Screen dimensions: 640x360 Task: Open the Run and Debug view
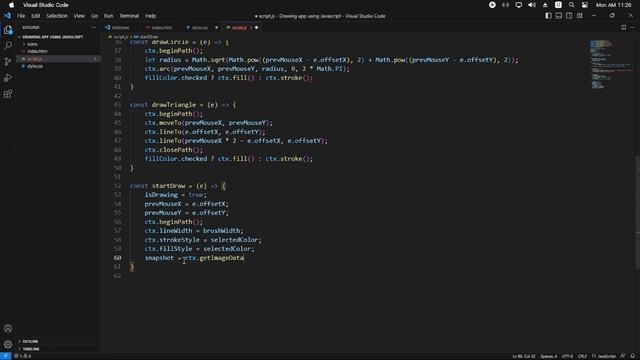point(8,78)
